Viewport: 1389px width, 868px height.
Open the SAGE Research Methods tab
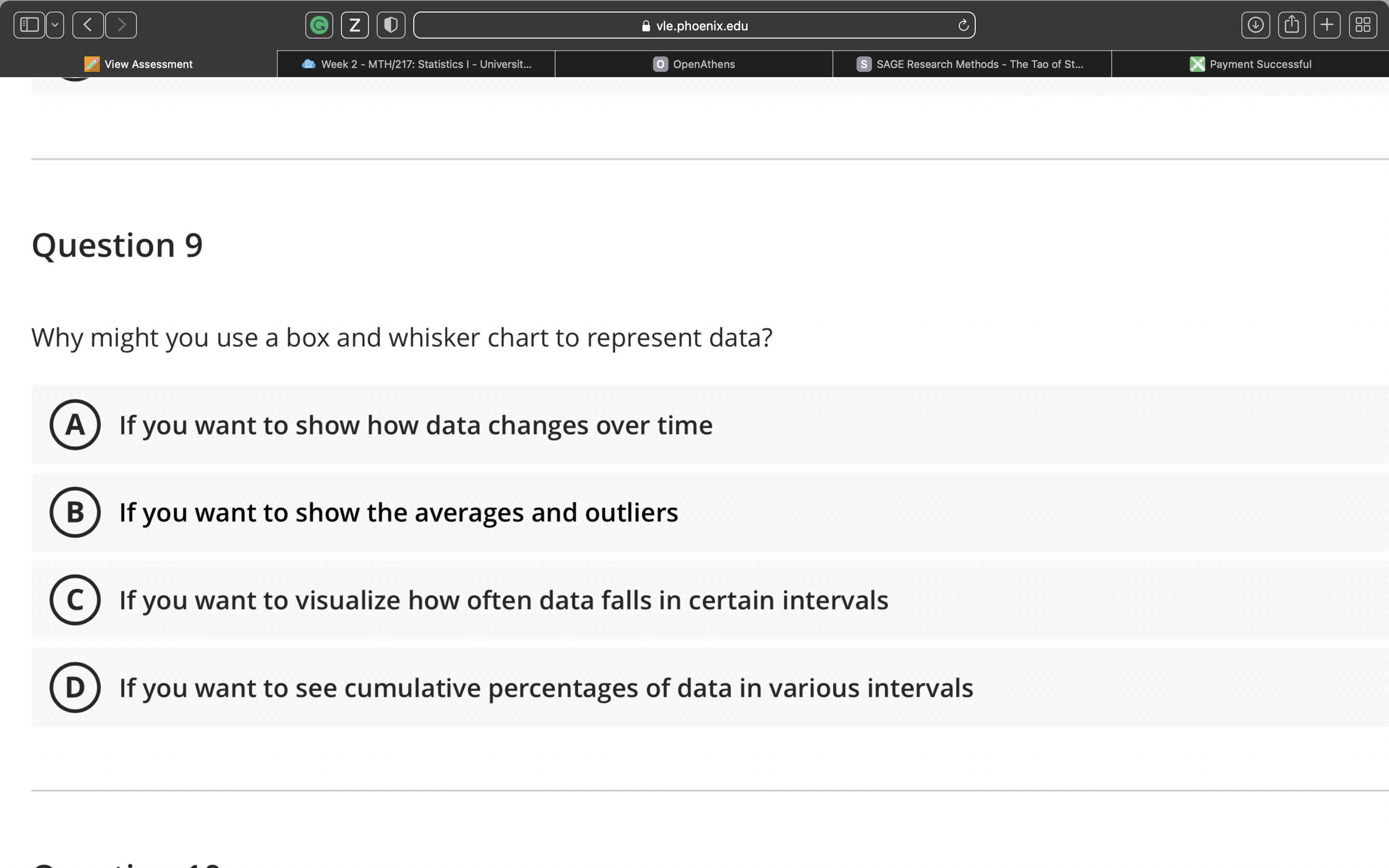pyautogui.click(x=971, y=64)
